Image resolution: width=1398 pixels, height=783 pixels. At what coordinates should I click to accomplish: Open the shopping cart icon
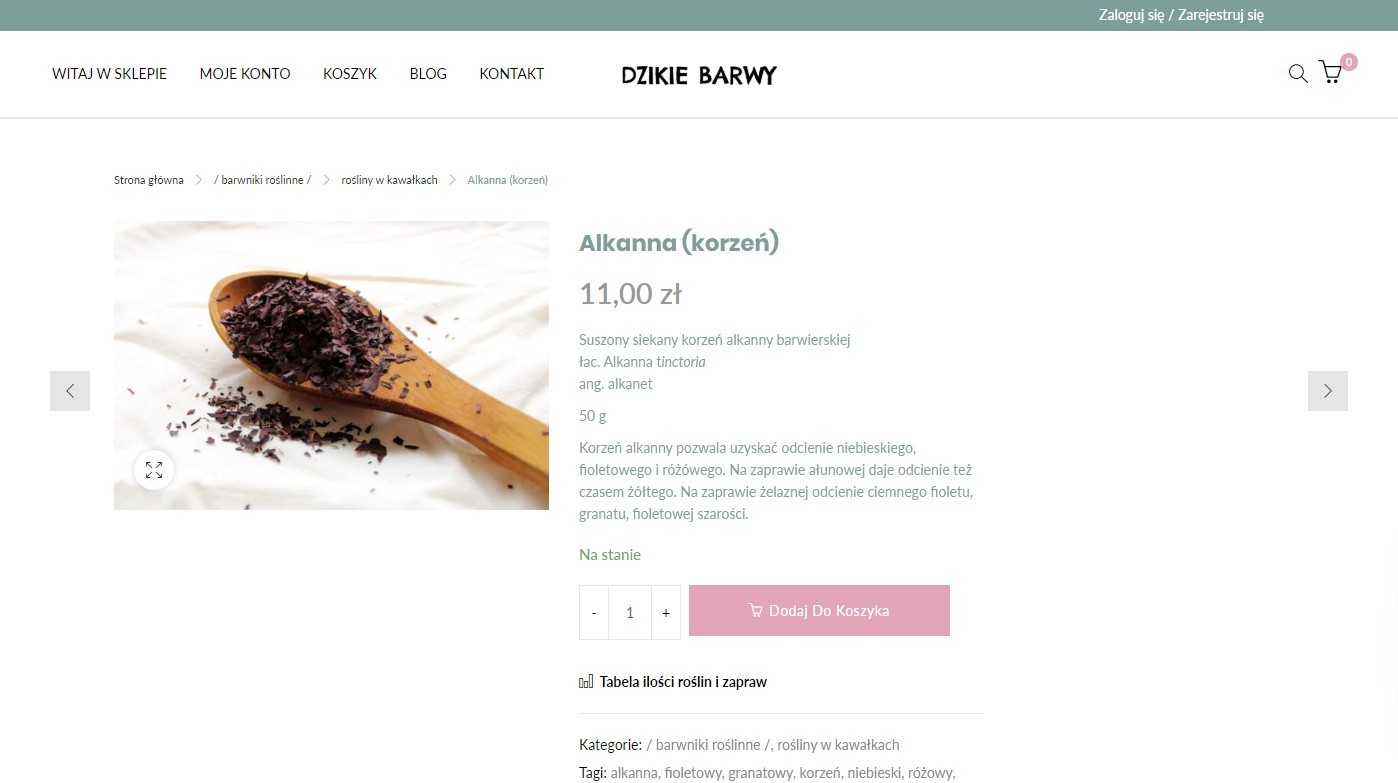(x=1330, y=72)
